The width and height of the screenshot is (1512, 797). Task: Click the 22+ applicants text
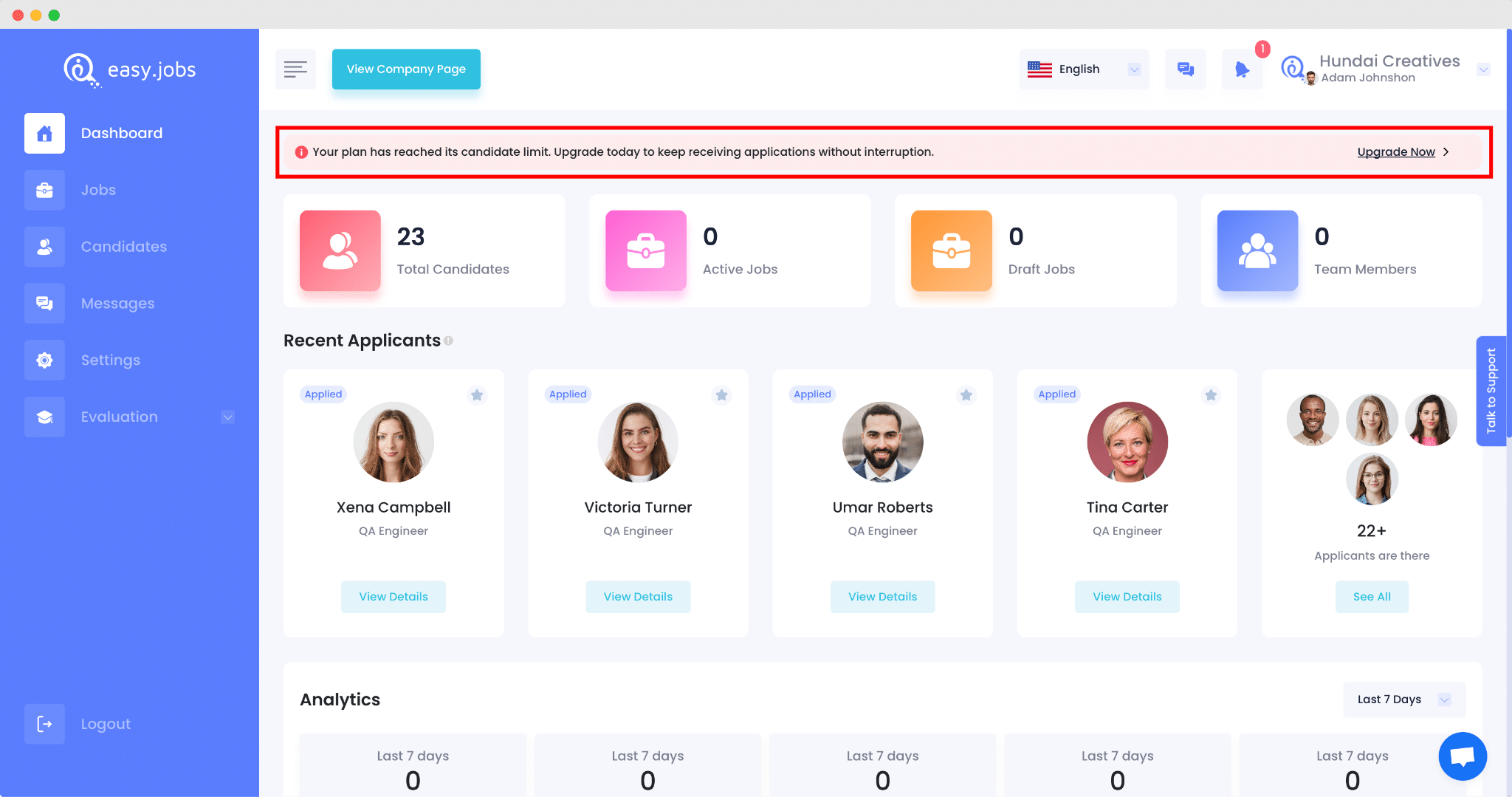1372,531
